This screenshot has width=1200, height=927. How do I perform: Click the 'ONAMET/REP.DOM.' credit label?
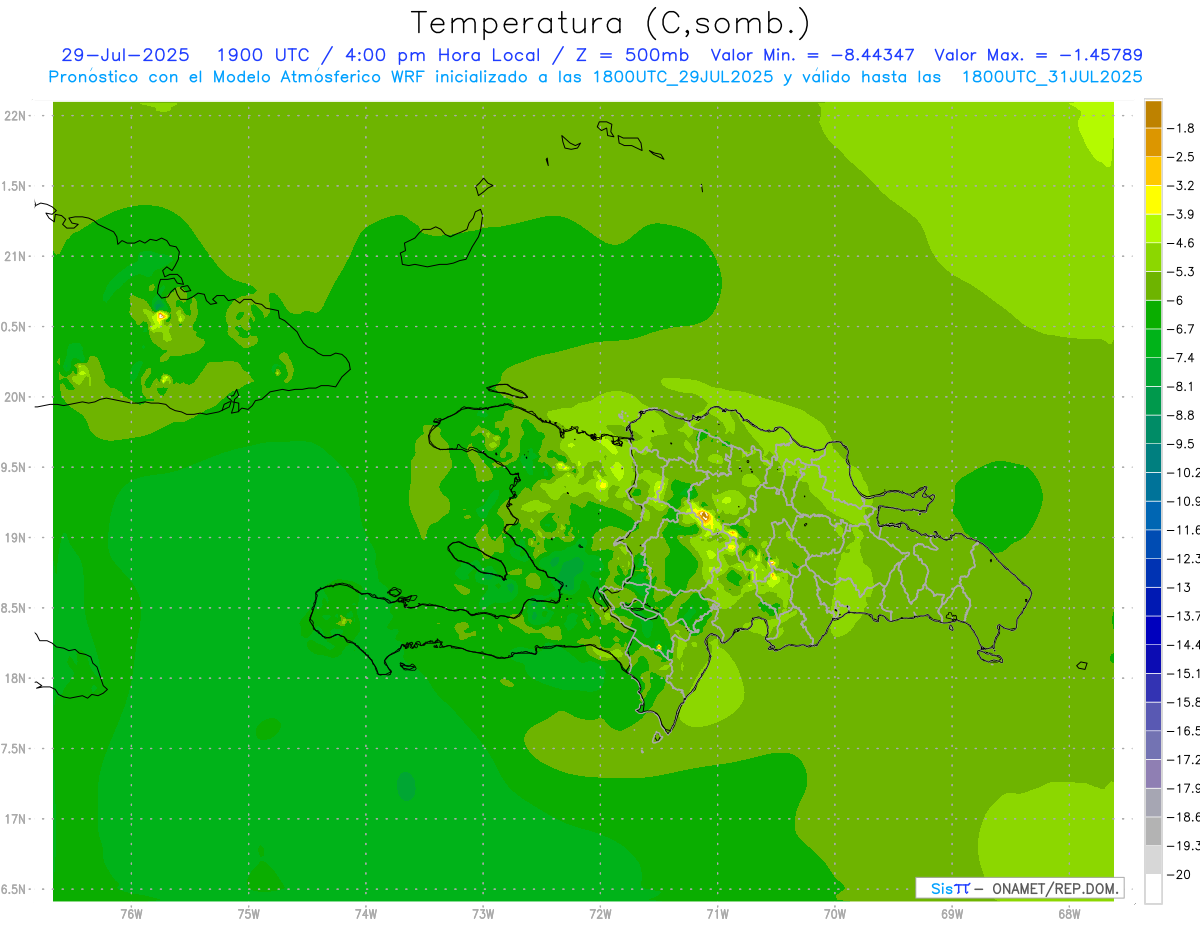[x=1054, y=888]
